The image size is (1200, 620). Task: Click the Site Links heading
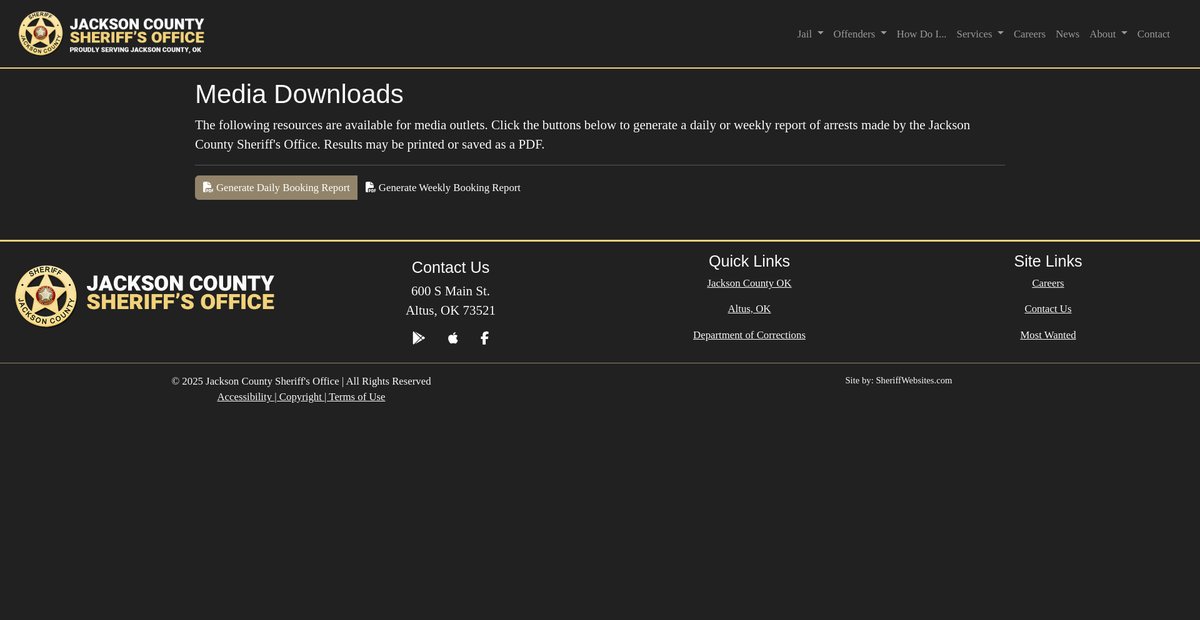tap(1048, 261)
